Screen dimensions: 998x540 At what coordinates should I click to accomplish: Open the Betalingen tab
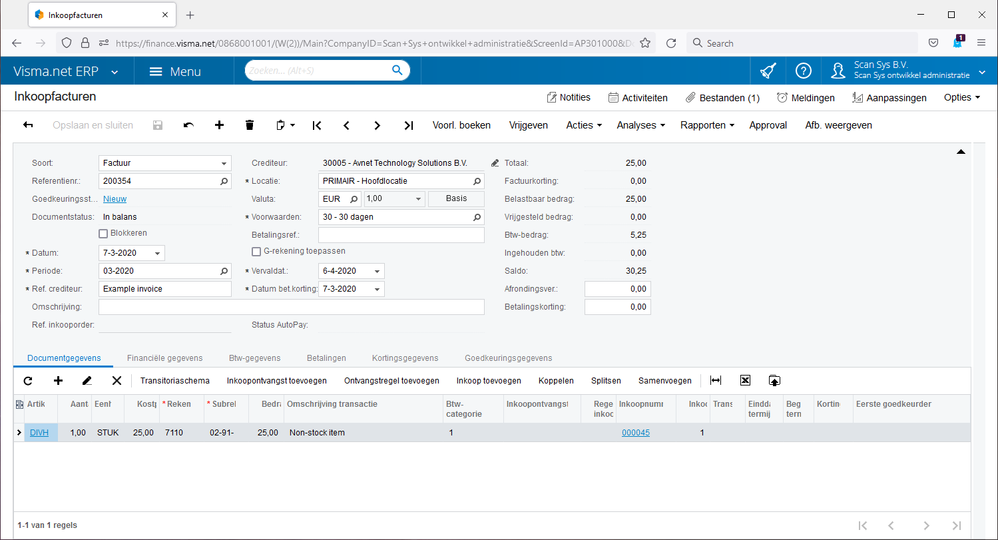(327, 358)
